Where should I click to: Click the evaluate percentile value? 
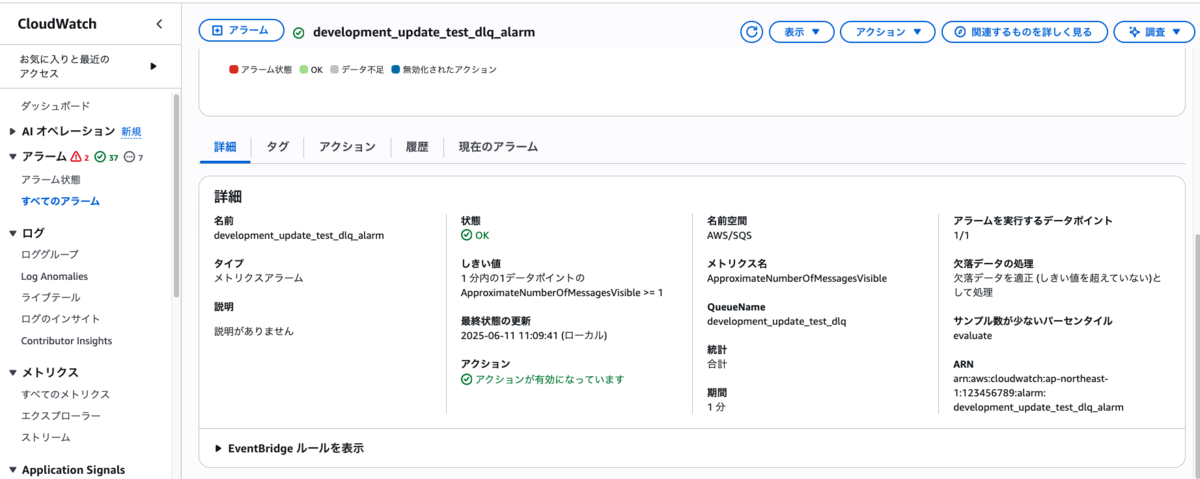click(974, 336)
